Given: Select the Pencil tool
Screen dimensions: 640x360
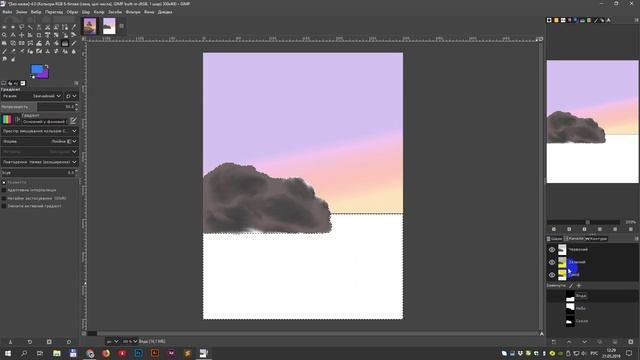Looking at the screenshot, I should tap(73, 43).
